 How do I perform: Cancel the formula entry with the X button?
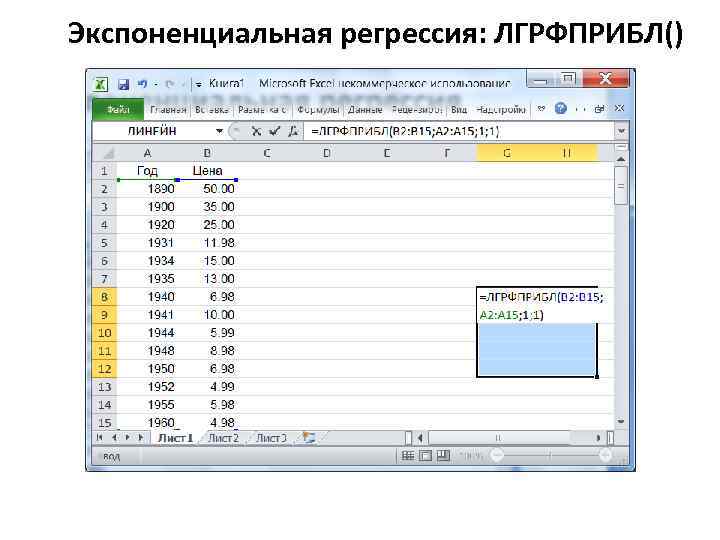pyautogui.click(x=256, y=132)
